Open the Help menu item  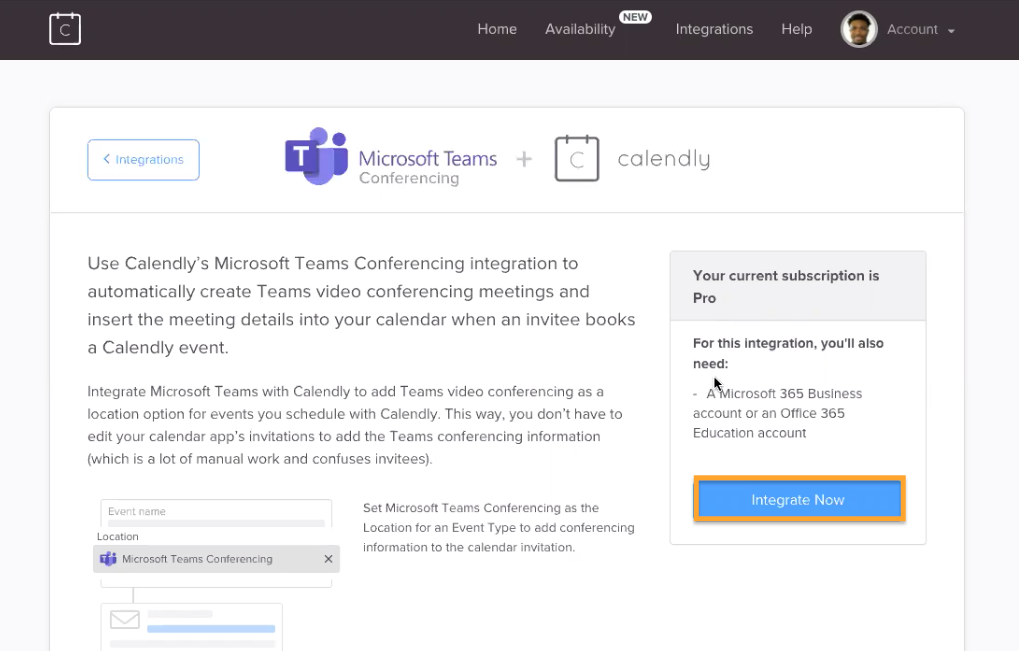pyautogui.click(x=796, y=29)
